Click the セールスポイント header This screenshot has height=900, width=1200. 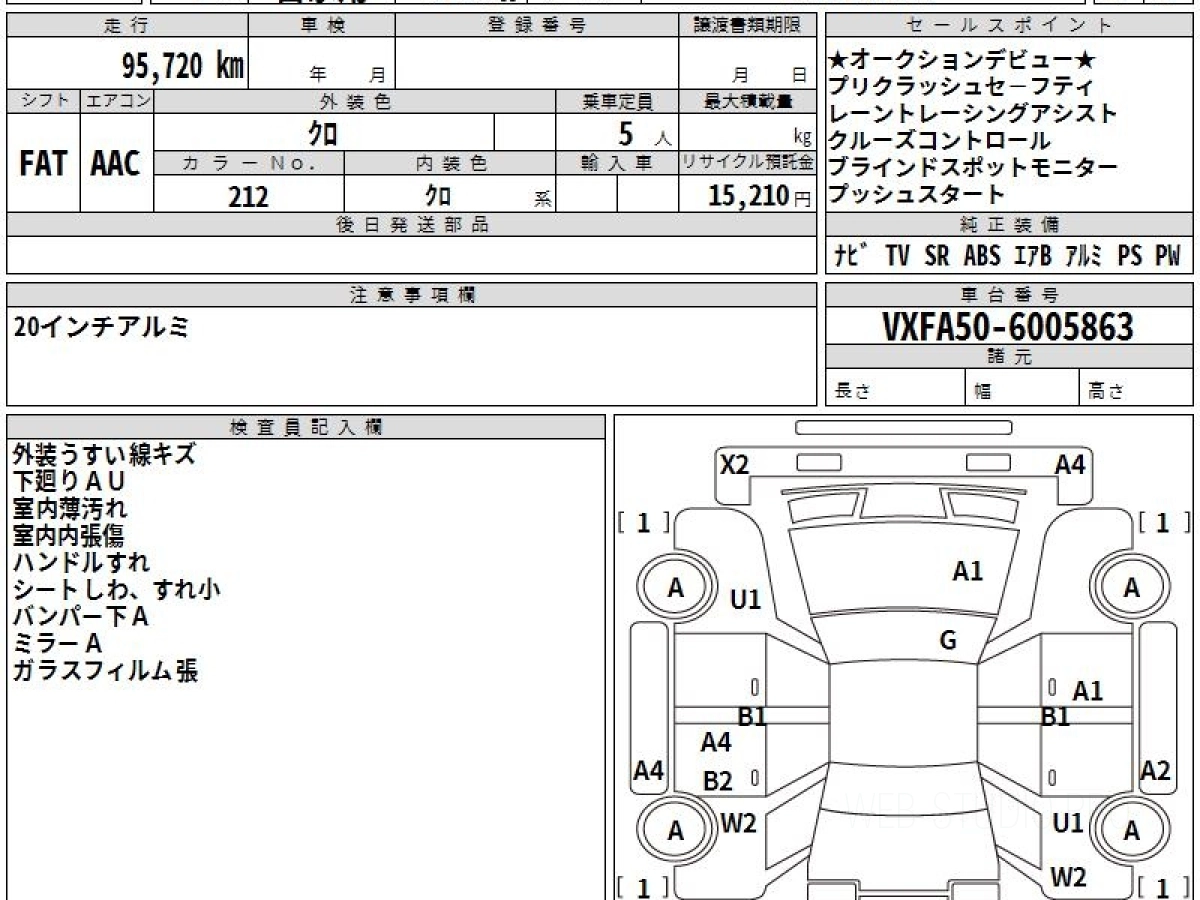[1010, 26]
